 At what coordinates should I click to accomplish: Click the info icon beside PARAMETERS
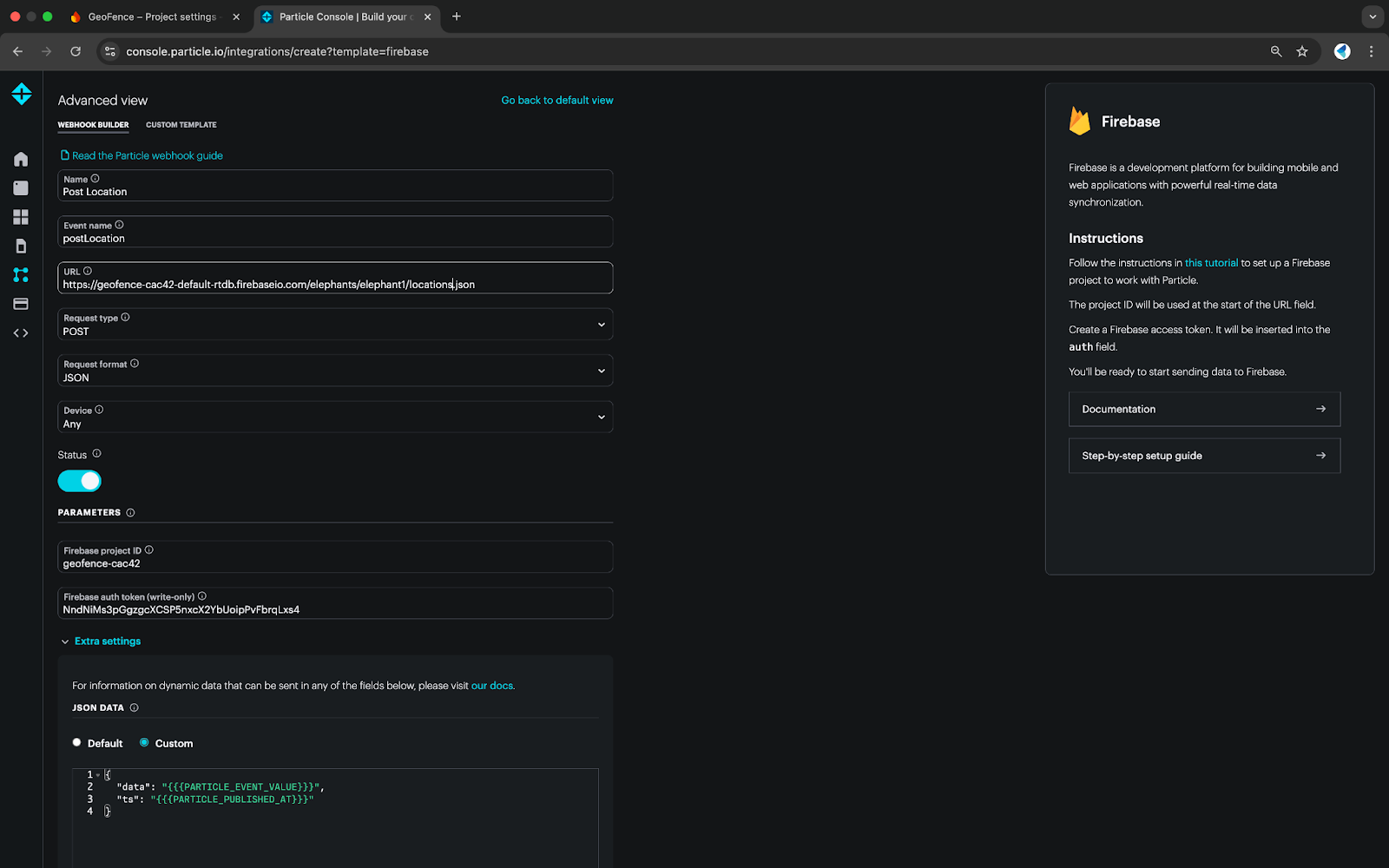[130, 513]
